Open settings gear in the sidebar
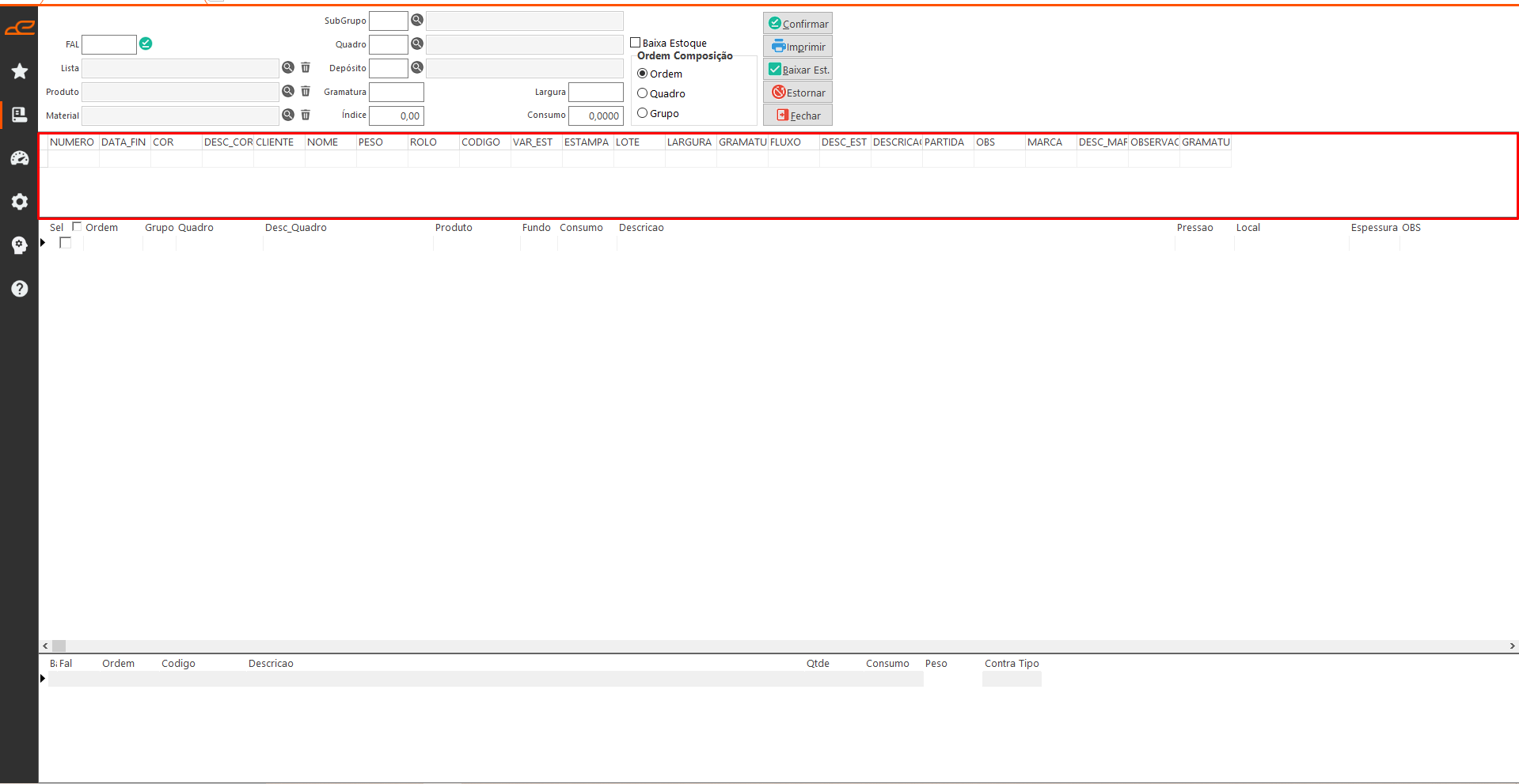 [20, 202]
